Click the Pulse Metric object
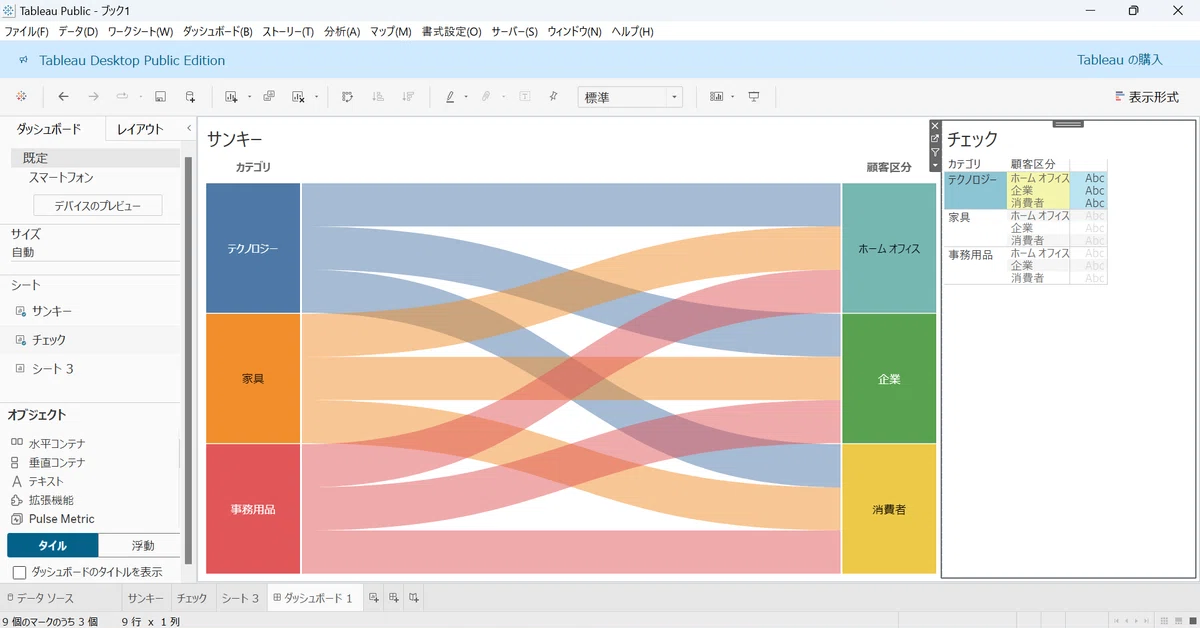 [x=53, y=519]
